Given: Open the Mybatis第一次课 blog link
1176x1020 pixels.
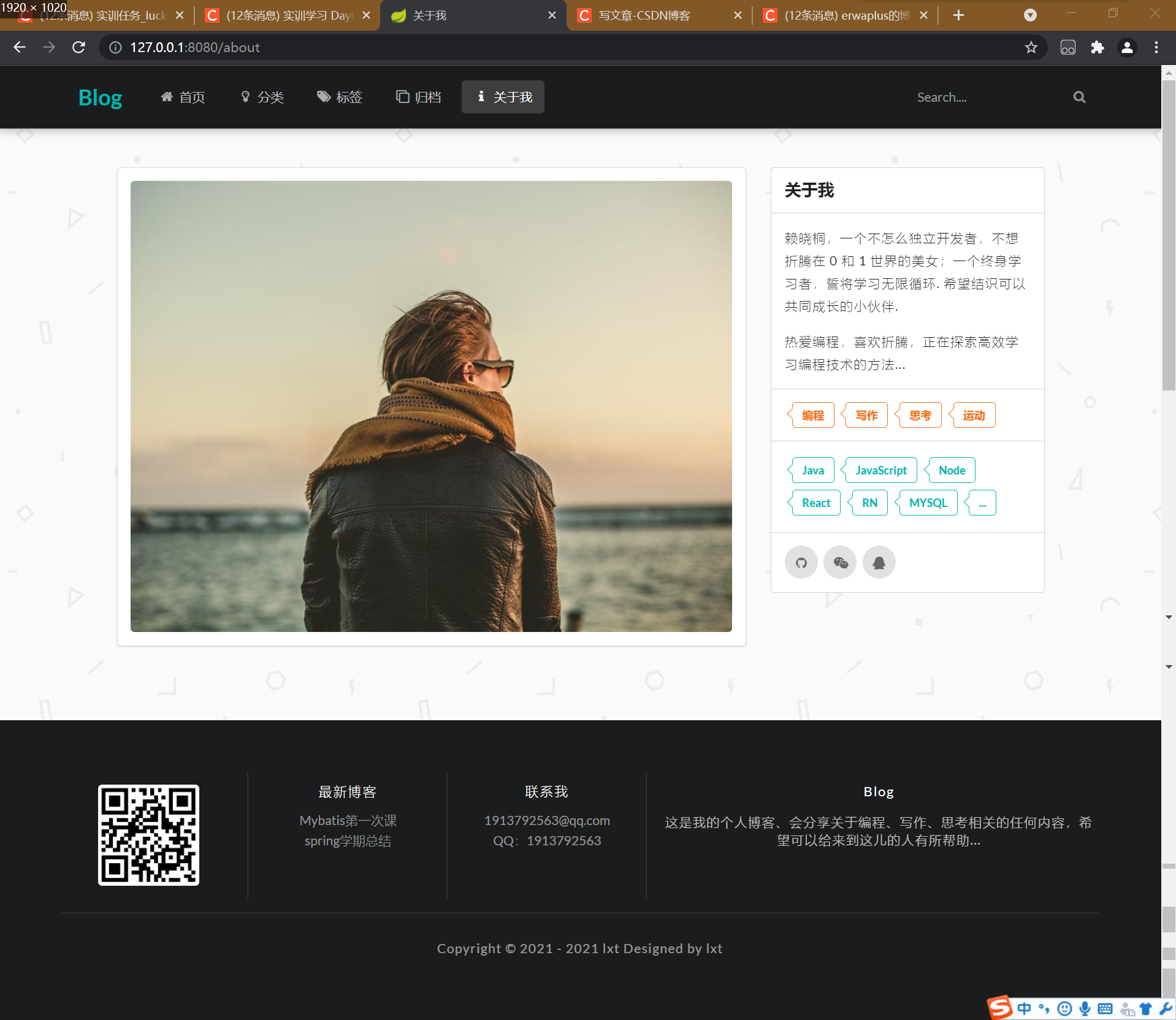Looking at the screenshot, I should point(348,820).
